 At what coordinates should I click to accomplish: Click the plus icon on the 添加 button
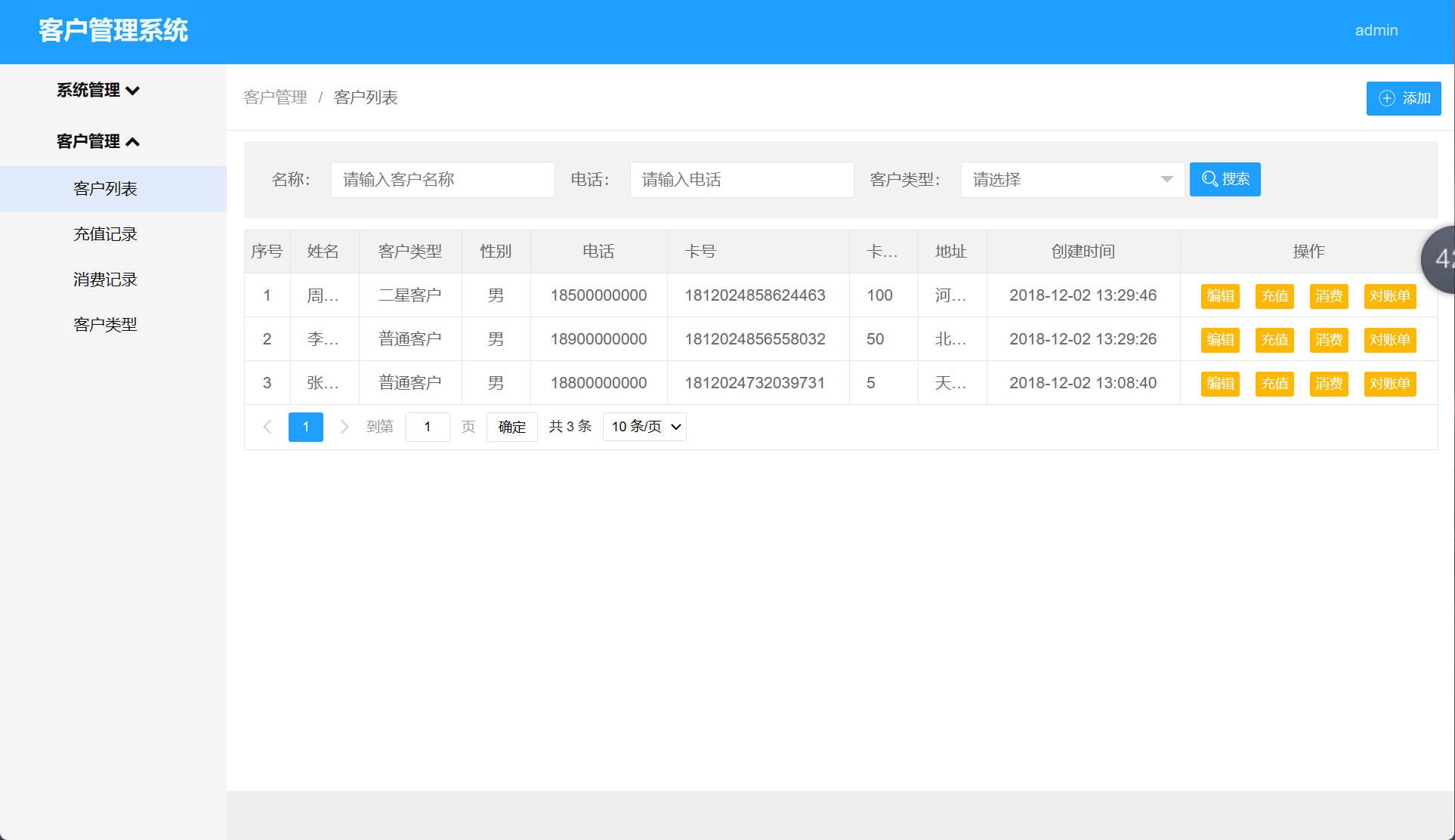1387,98
